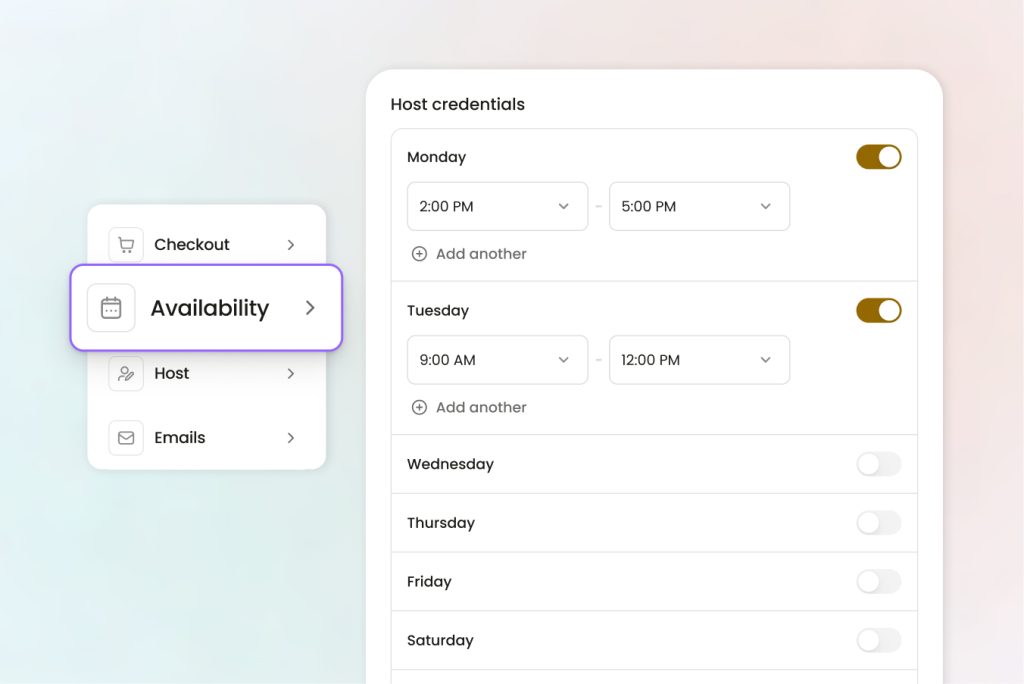Enable the Wednesday availability toggle
Screen dimensions: 1024x684
click(x=878, y=464)
